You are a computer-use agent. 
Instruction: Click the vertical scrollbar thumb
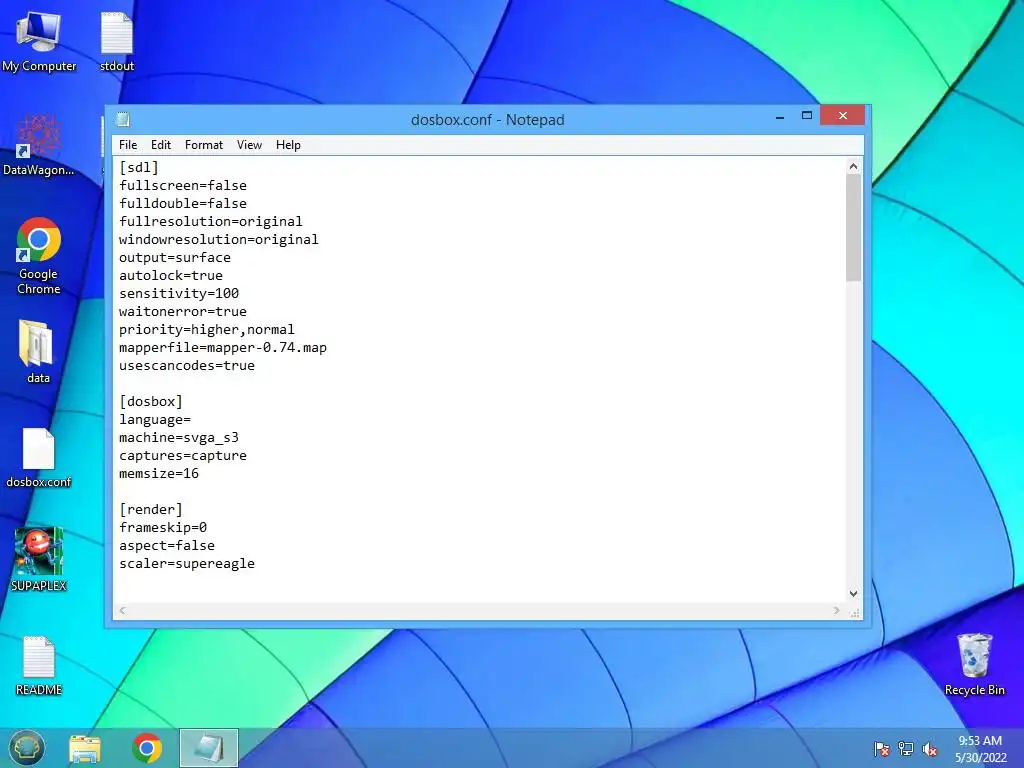[853, 228]
